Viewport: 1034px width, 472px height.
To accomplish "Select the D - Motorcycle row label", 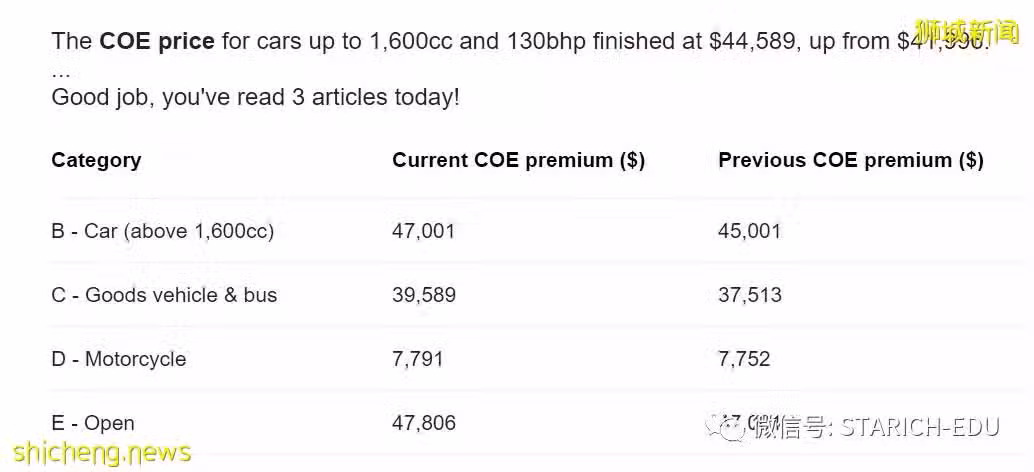I will (x=119, y=359).
